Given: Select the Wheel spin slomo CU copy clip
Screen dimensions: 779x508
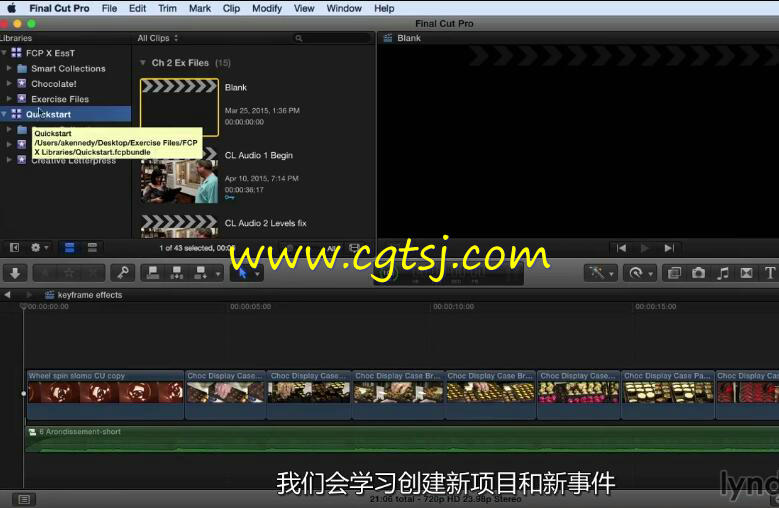Looking at the screenshot, I should 105,394.
